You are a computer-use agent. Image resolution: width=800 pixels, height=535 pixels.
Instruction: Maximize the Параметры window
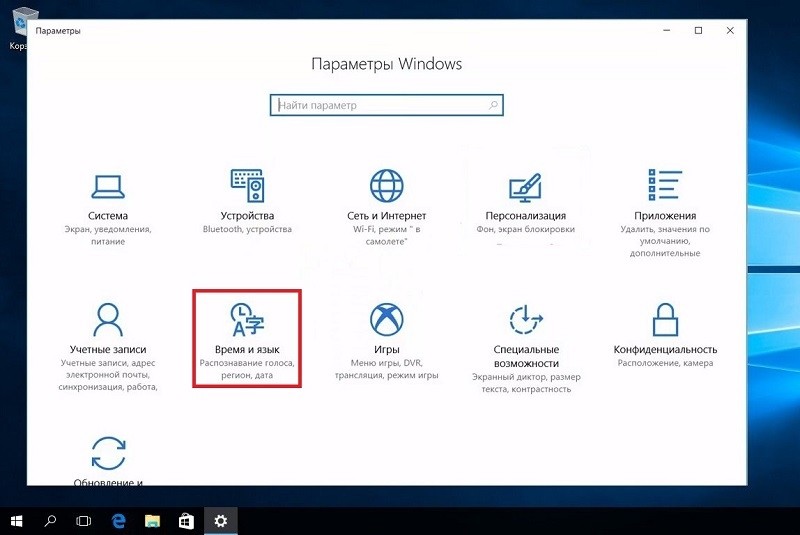pyautogui.click(x=698, y=31)
